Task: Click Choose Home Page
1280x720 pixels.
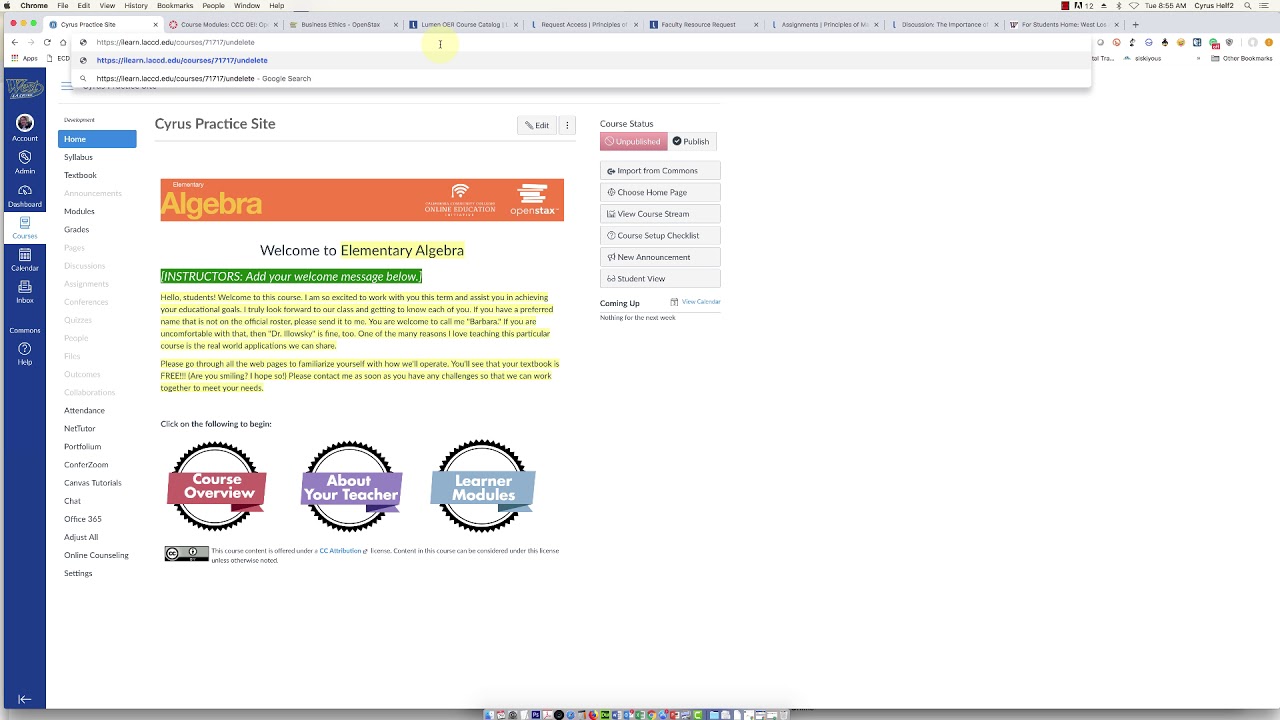Action: pos(660,192)
